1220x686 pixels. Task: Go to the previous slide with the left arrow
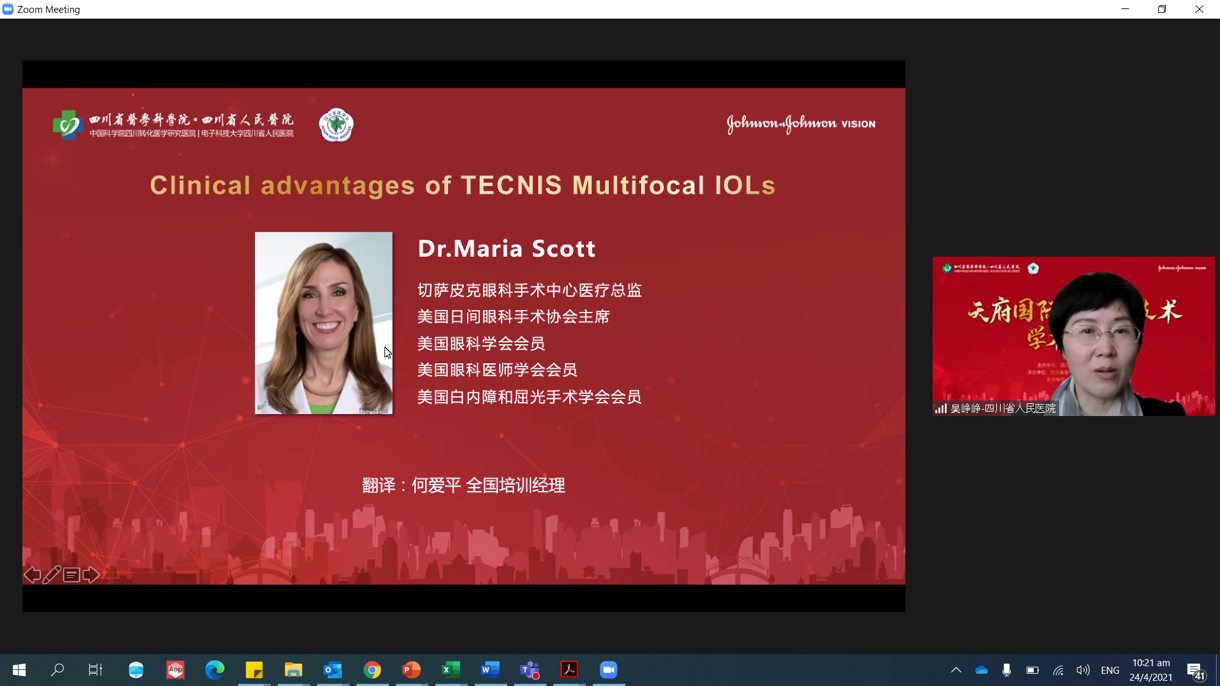pyautogui.click(x=32, y=575)
